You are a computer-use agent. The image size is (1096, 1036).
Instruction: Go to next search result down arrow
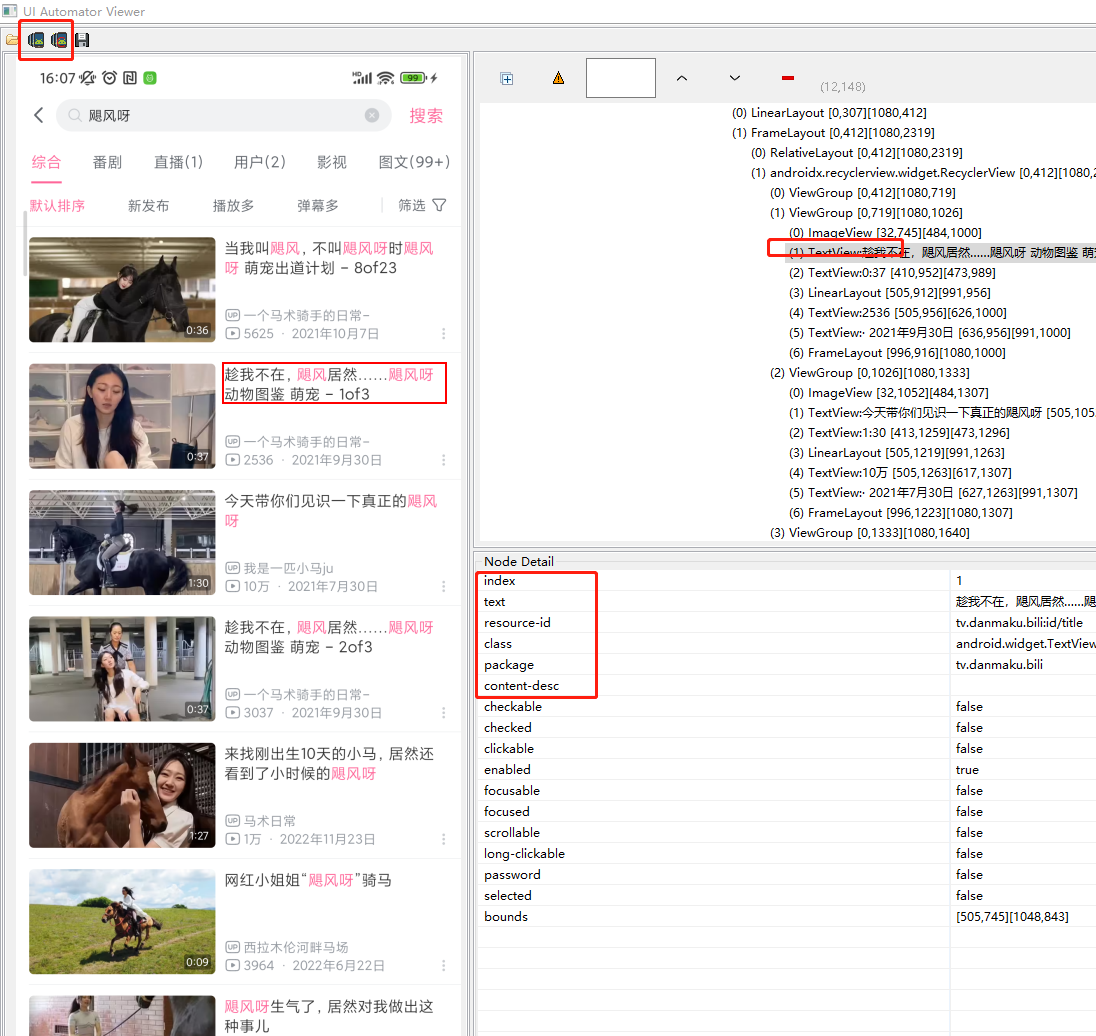pos(735,78)
